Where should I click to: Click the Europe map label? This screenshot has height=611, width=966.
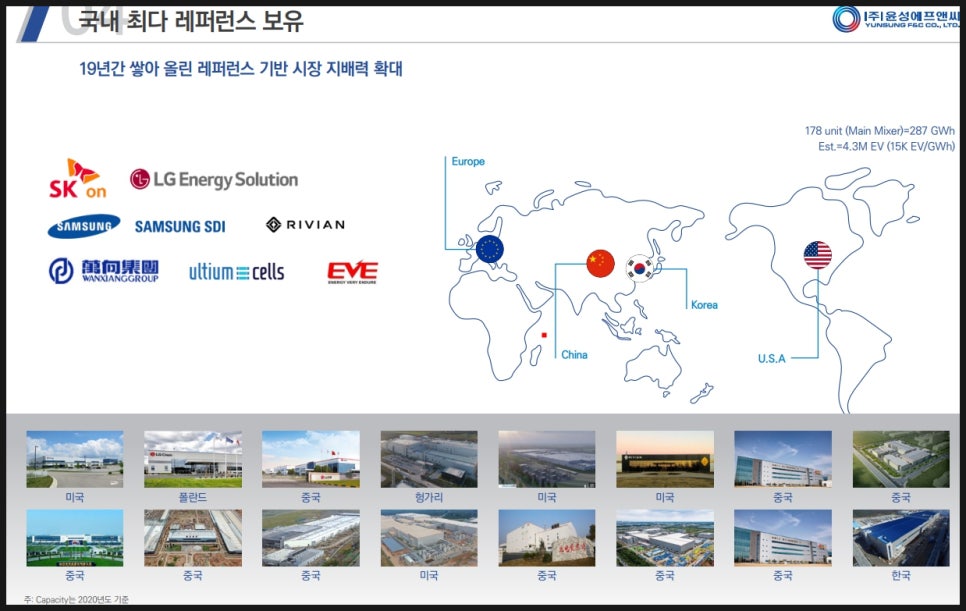click(x=468, y=161)
